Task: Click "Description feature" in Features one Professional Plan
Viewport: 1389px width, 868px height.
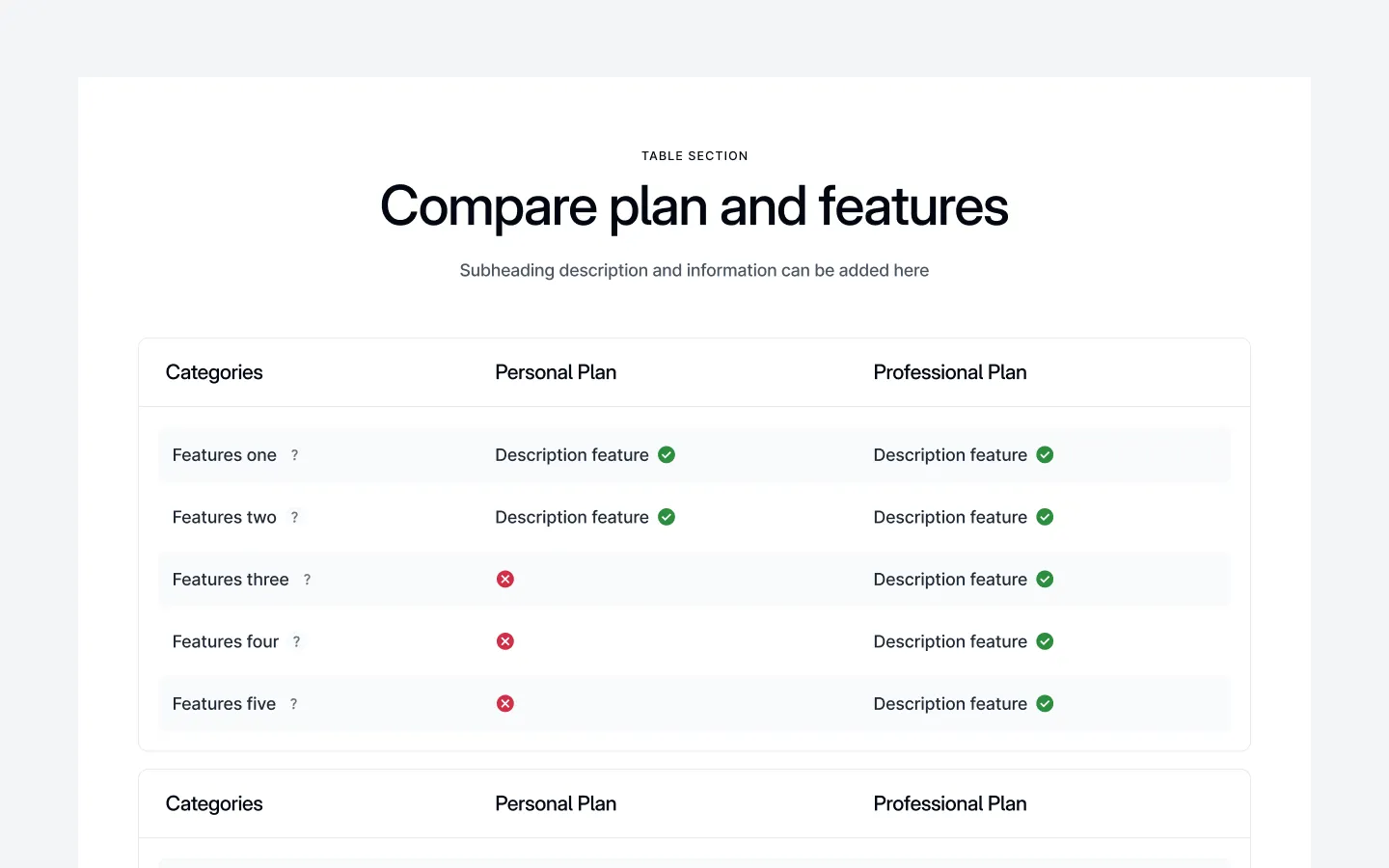Action: coord(950,455)
